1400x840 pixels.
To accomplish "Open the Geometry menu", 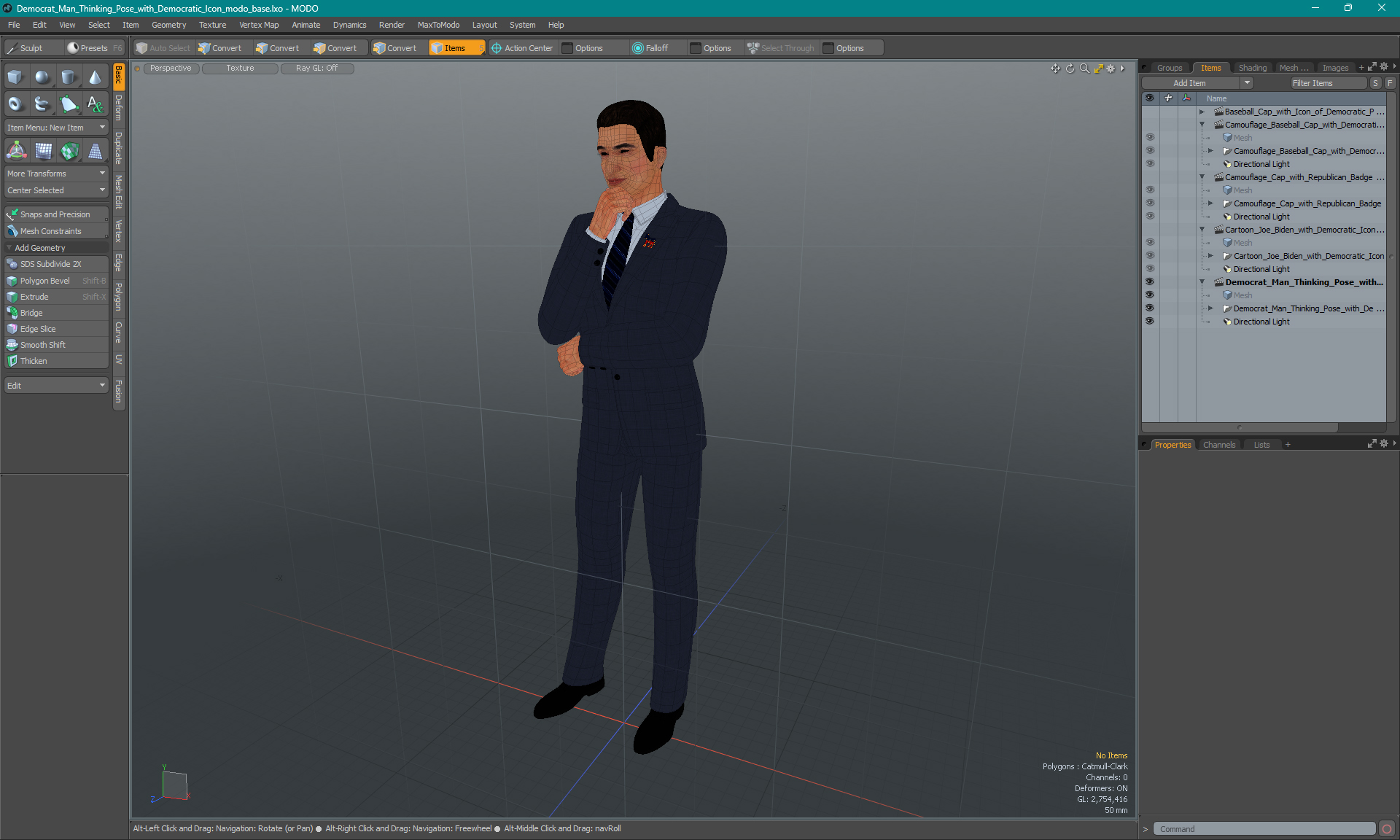I will 168,25.
